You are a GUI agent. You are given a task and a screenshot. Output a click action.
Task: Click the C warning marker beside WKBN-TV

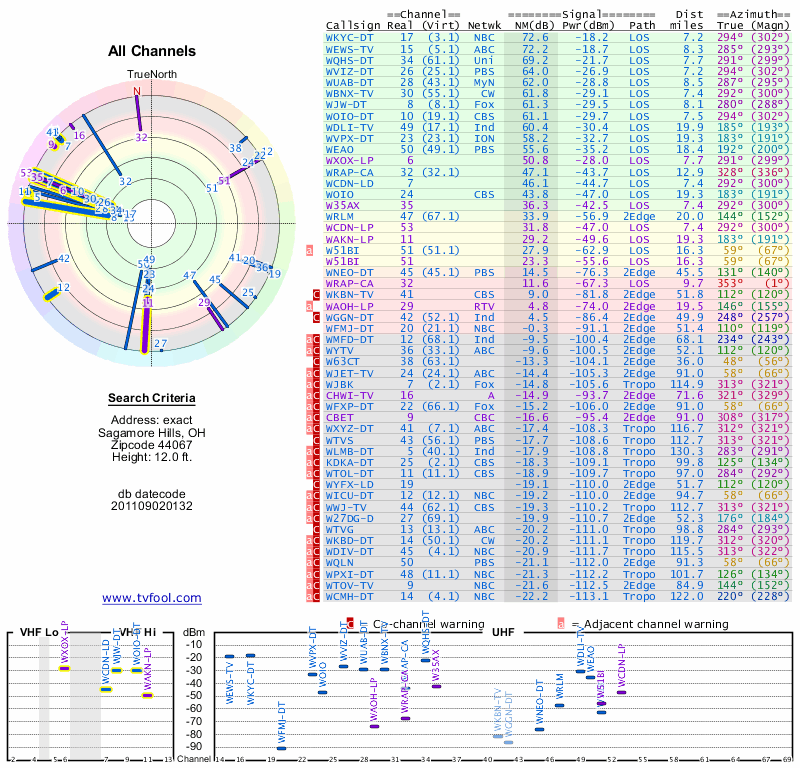(316, 294)
